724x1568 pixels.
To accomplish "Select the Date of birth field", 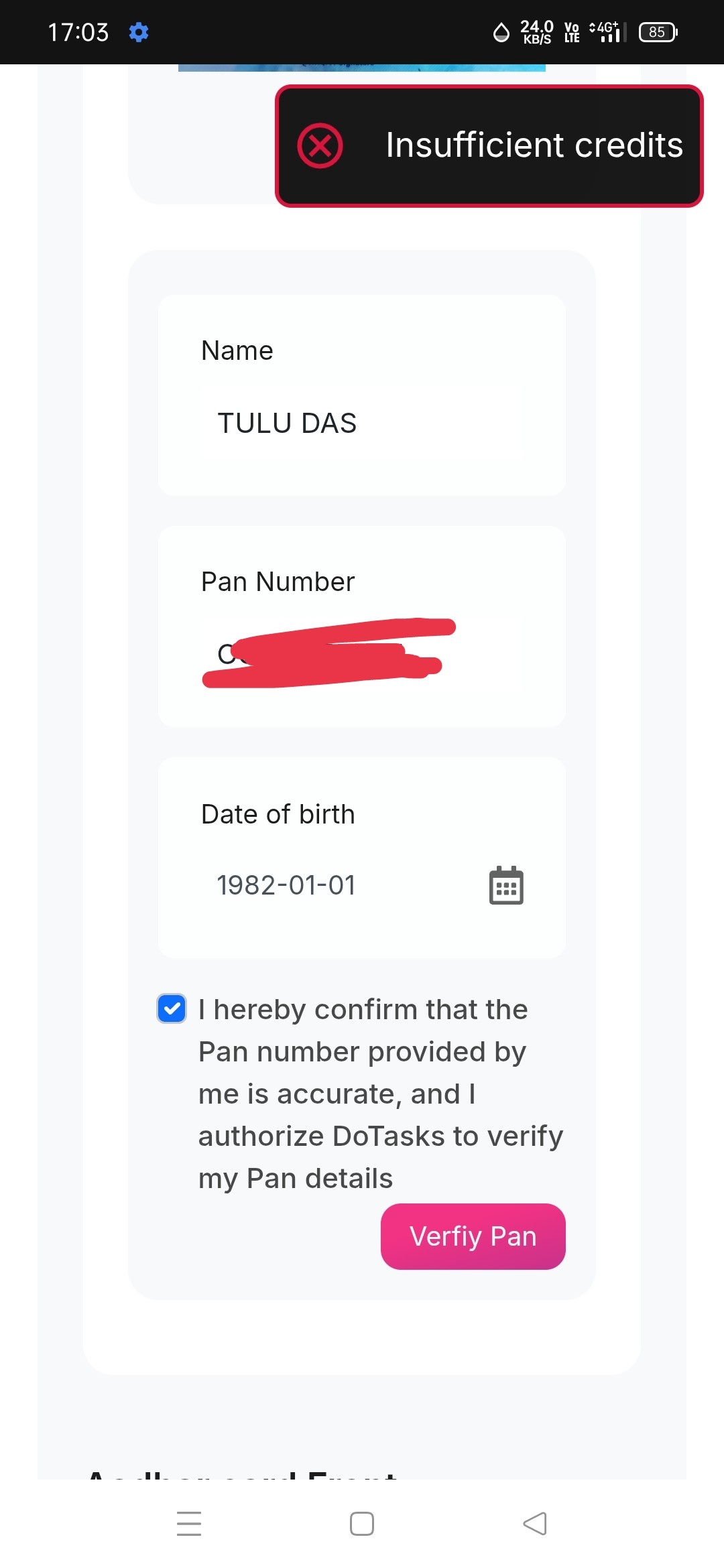I will point(335,885).
